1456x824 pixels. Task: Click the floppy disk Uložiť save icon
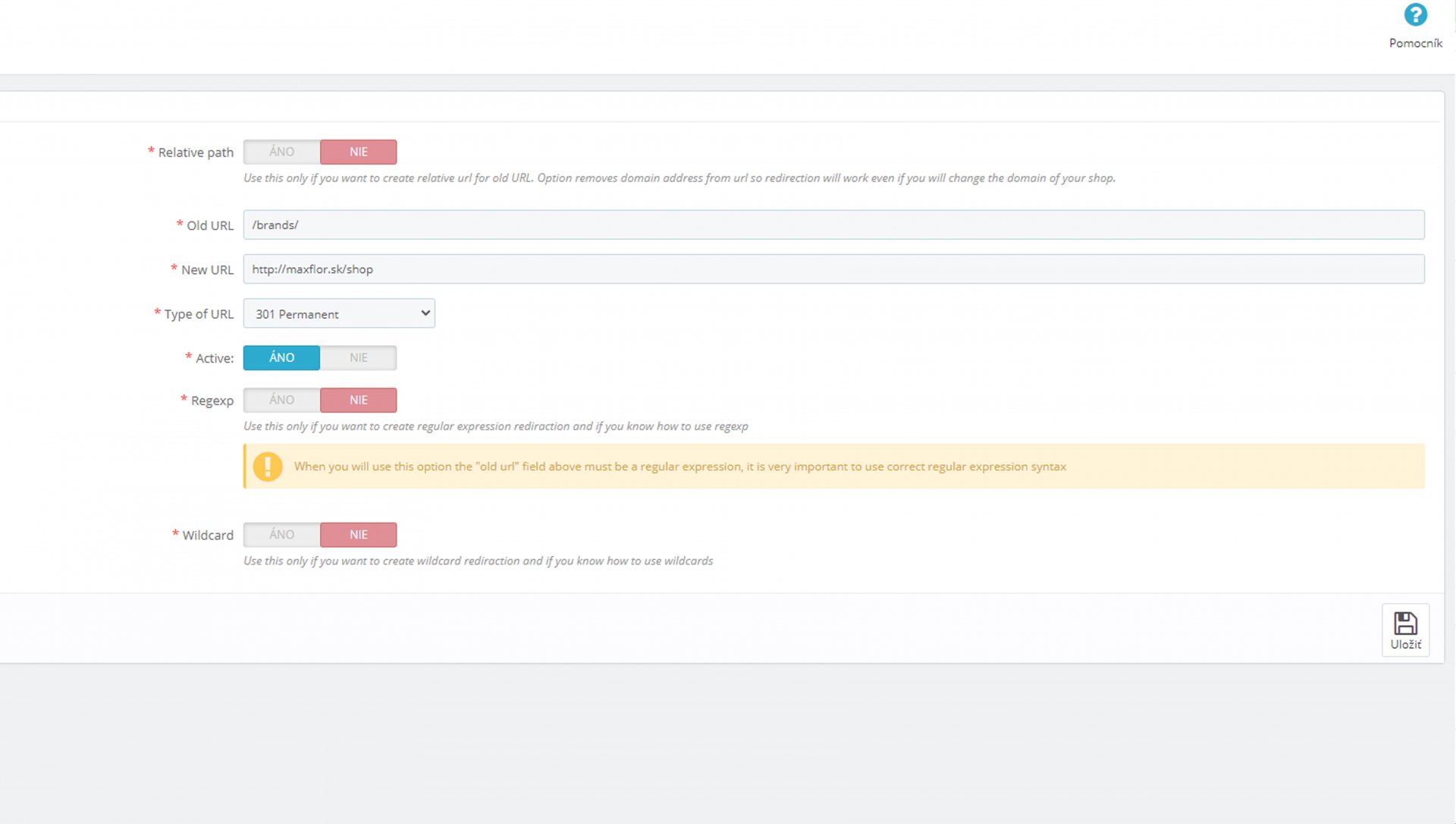tap(1405, 623)
